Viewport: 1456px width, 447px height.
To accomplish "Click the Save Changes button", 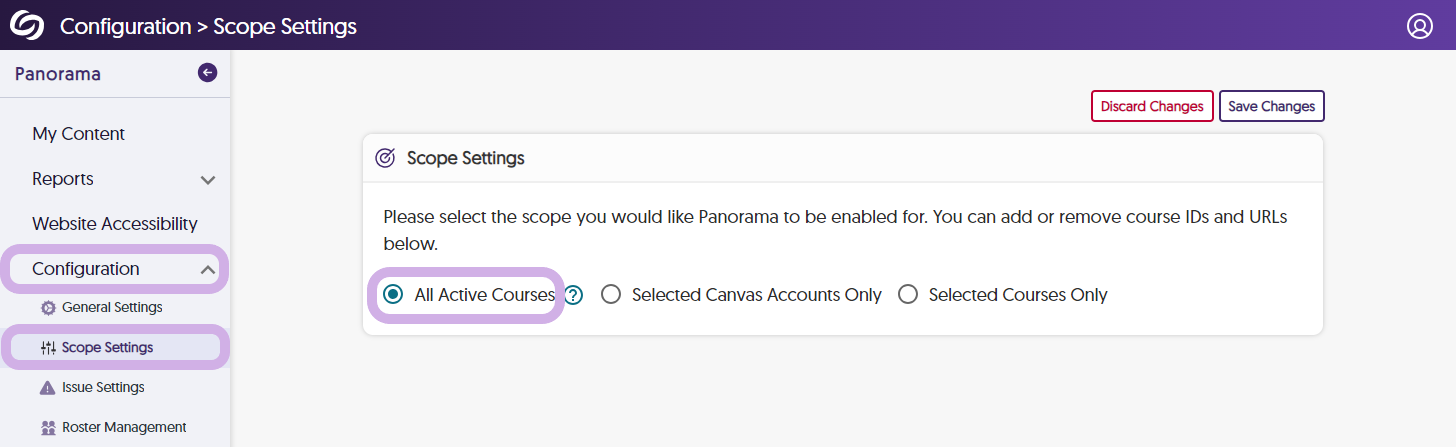I will click(1271, 106).
